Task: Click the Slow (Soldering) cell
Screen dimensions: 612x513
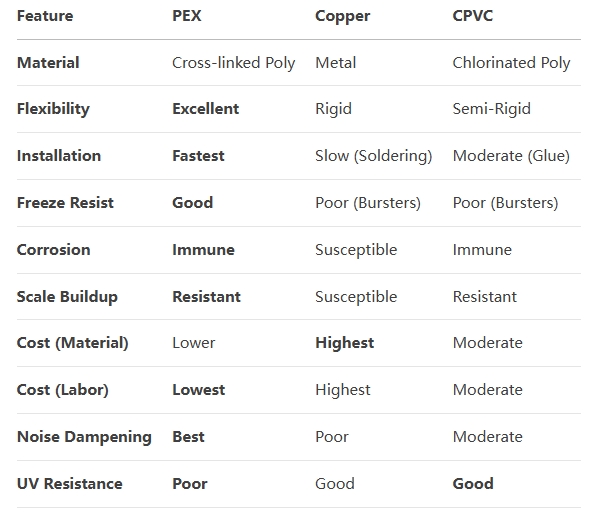Action: (x=374, y=156)
